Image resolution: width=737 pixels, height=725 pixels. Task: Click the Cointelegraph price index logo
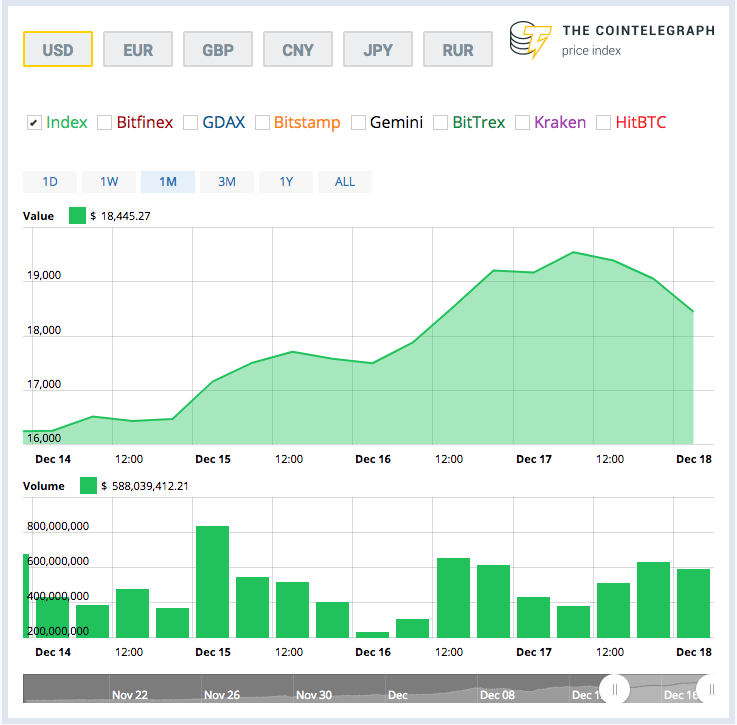611,40
